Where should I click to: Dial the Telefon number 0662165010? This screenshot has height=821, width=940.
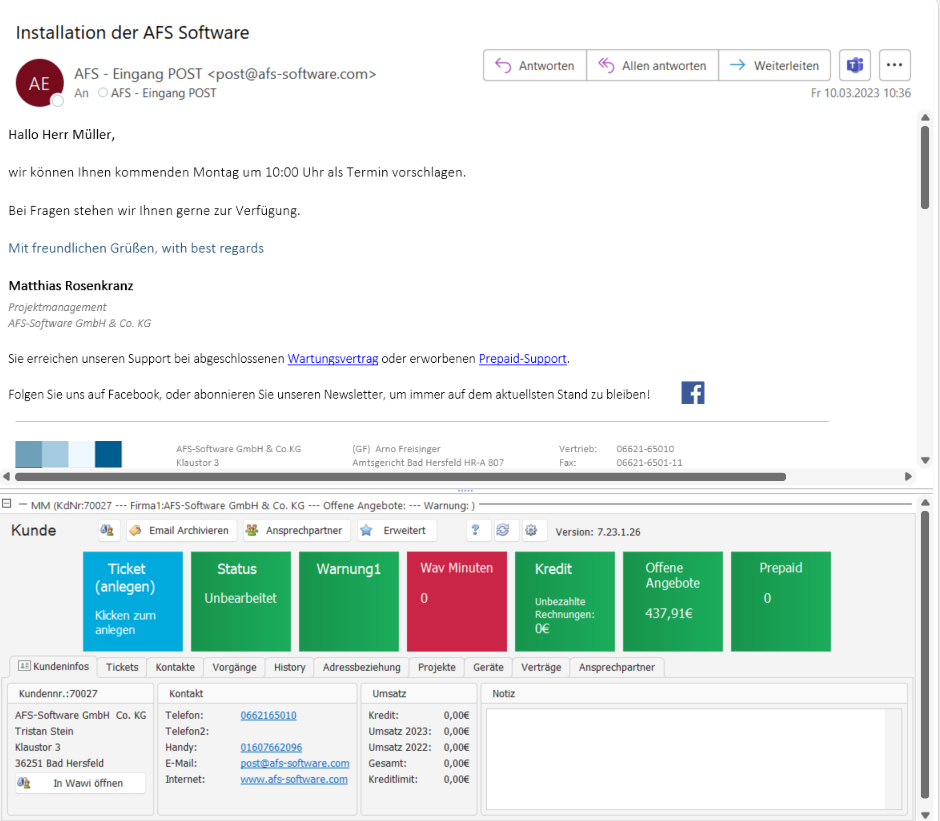268,715
